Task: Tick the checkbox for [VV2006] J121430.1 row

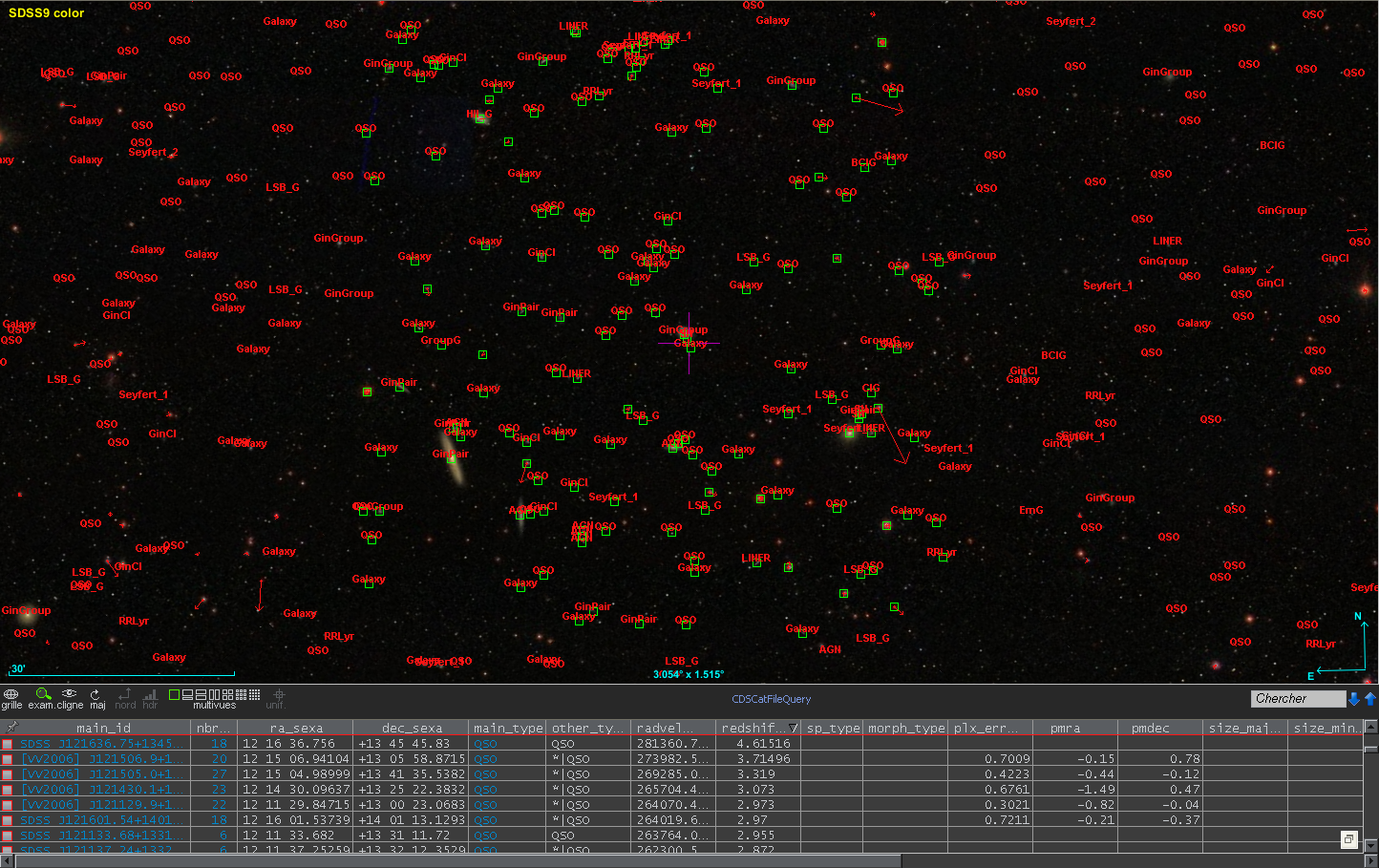Action: point(8,790)
